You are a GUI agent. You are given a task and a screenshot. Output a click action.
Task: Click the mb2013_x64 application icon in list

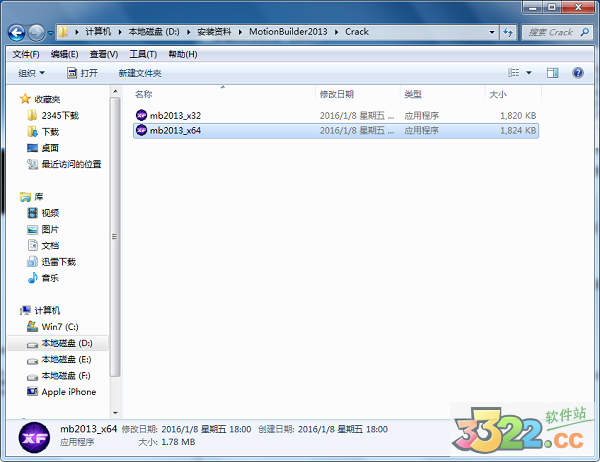coord(141,130)
